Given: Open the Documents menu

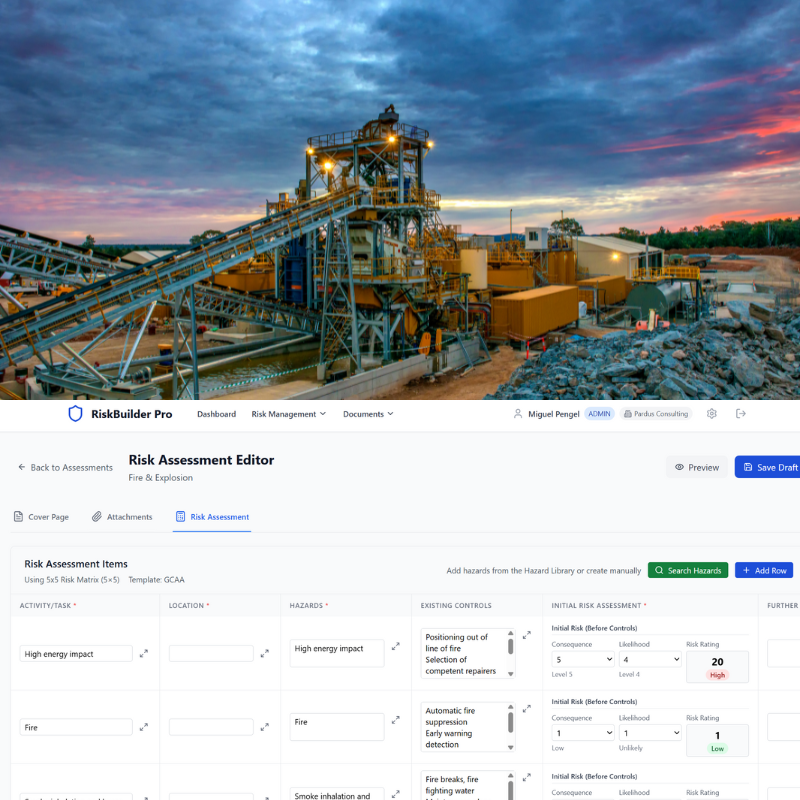Looking at the screenshot, I should [x=368, y=414].
